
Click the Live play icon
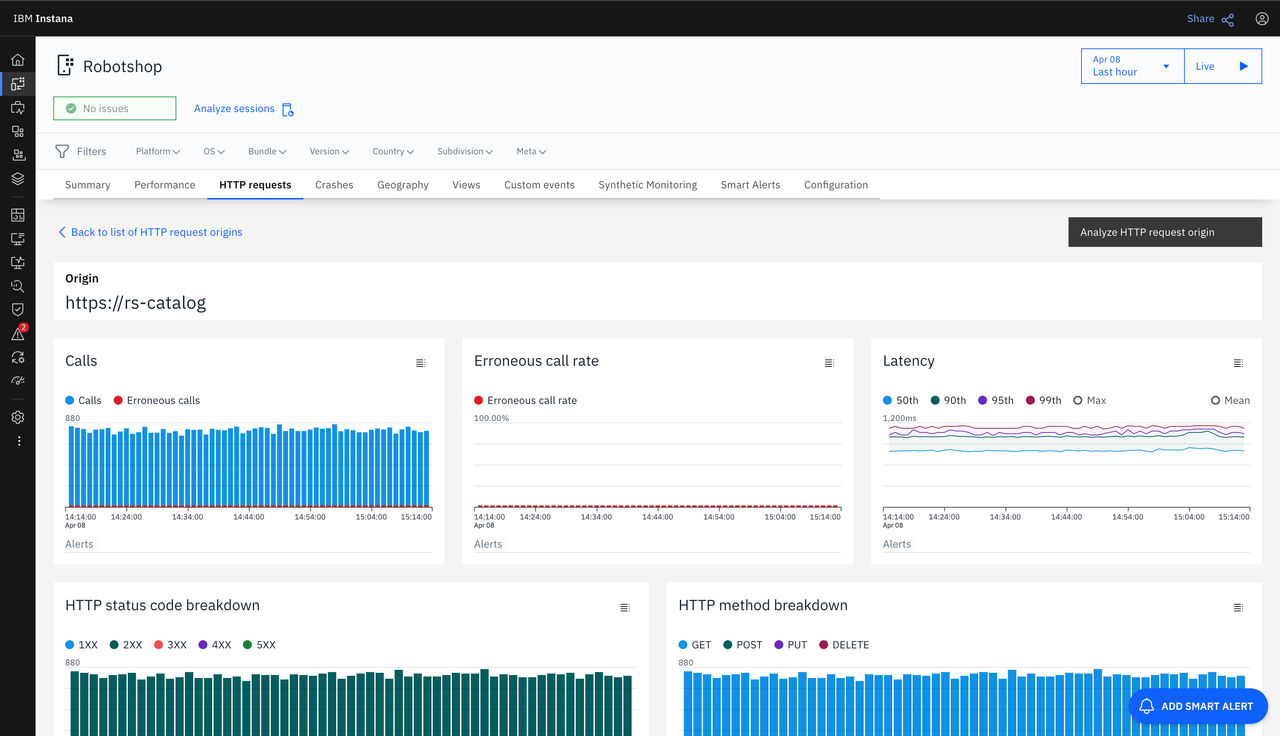(1244, 66)
